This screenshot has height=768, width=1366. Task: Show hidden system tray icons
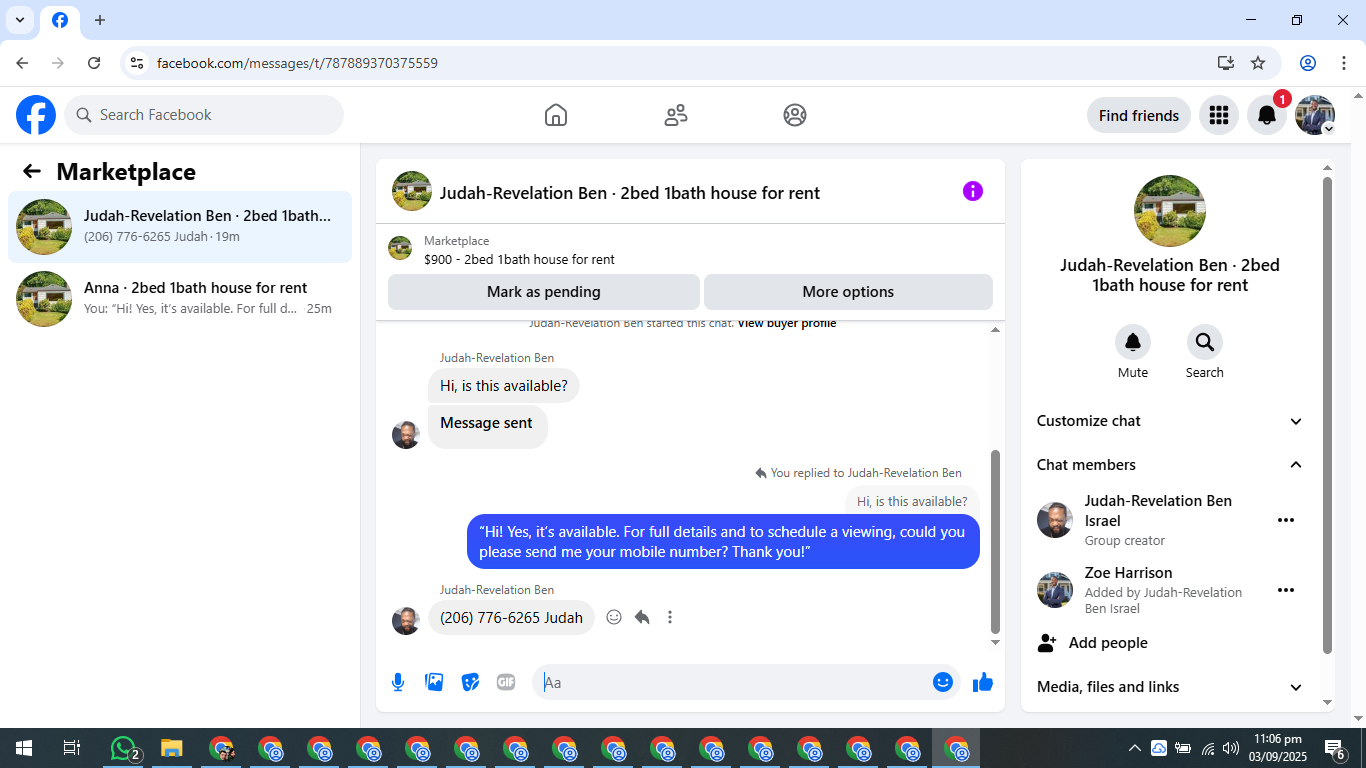click(x=1135, y=748)
